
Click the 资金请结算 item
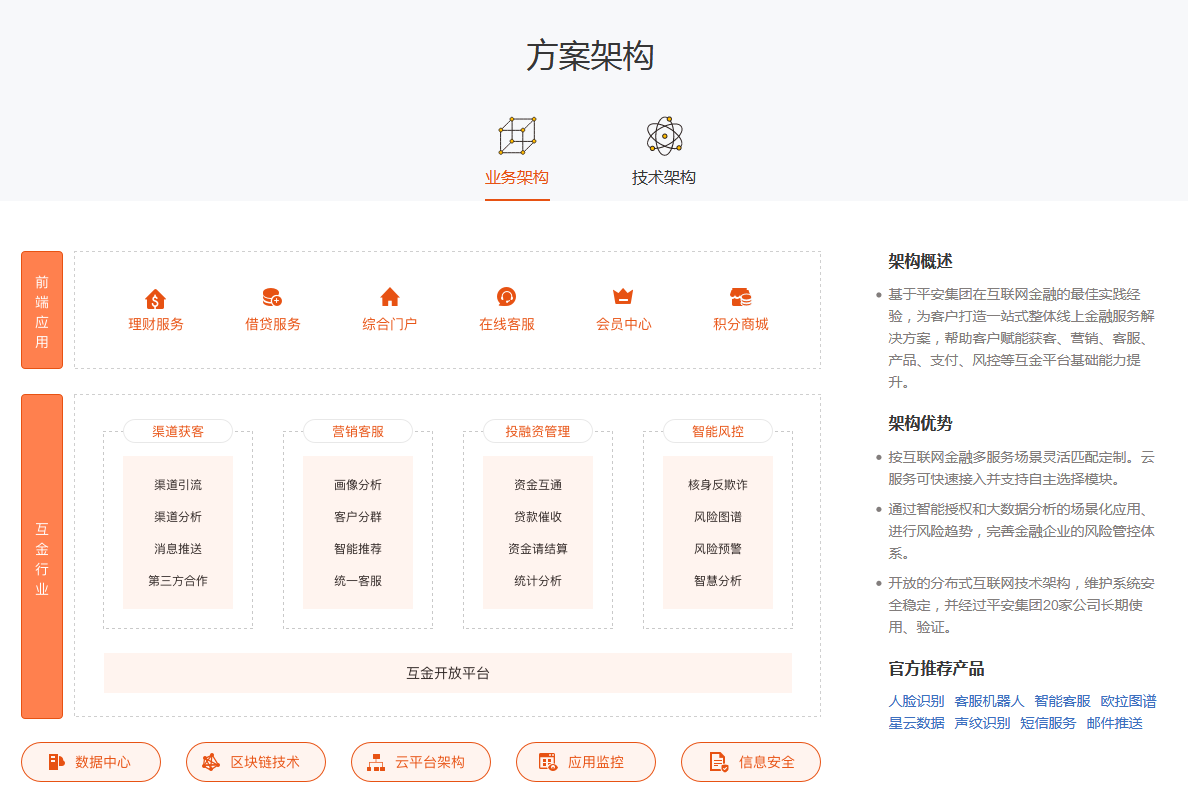pos(538,548)
